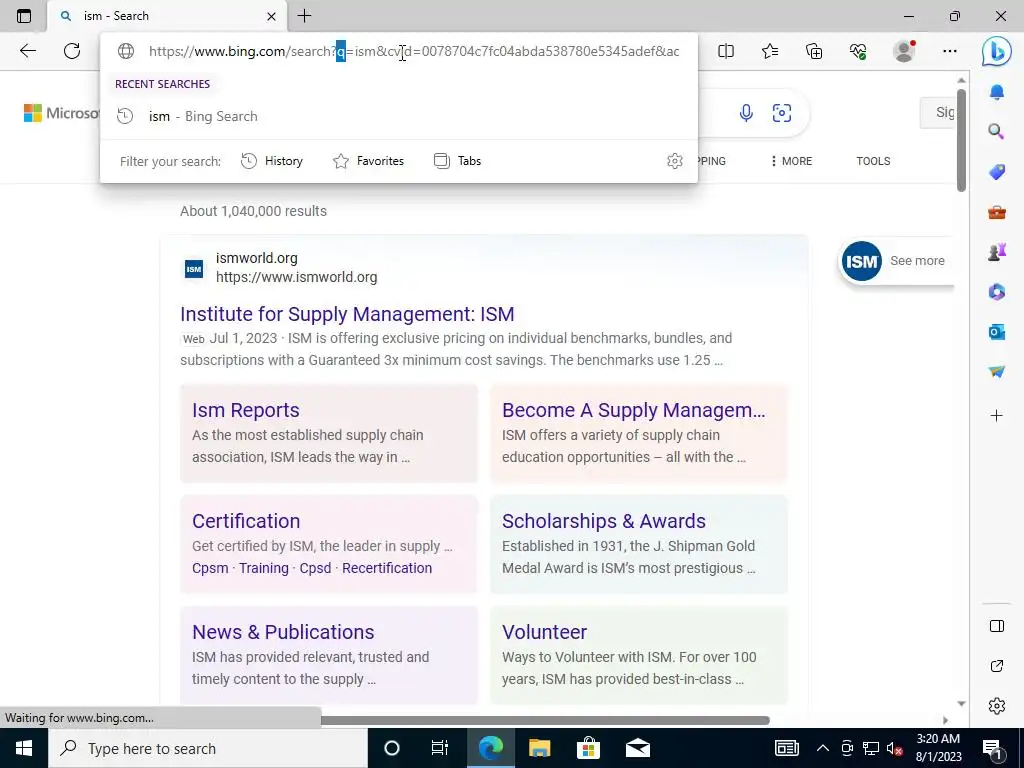Open Scholarships & Awards sublink
Image resolution: width=1024 pixels, height=768 pixels.
pos(604,521)
